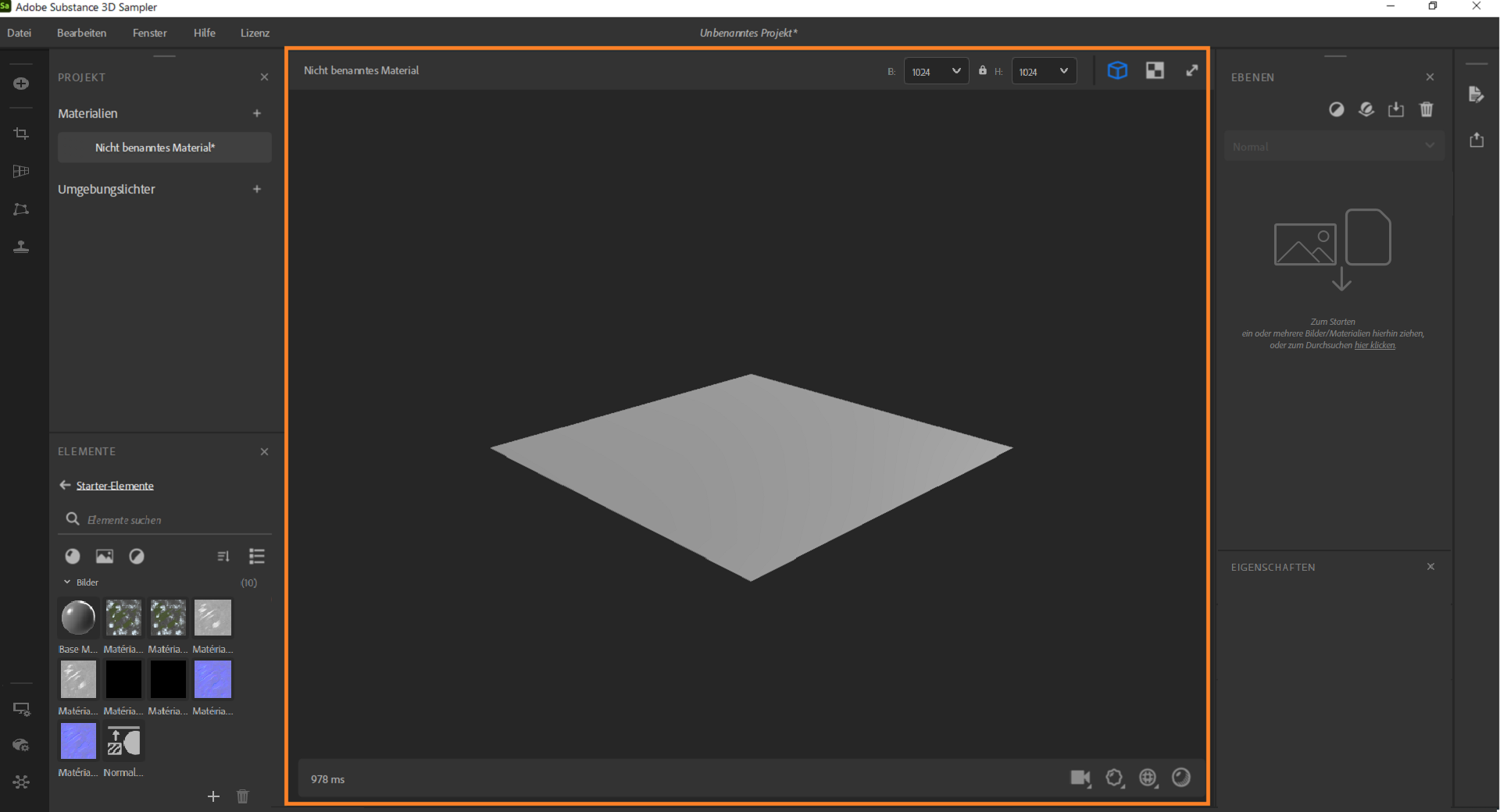This screenshot has height=812, width=1500.
Task: Switch to the 3D view cube icon
Action: (1117, 70)
